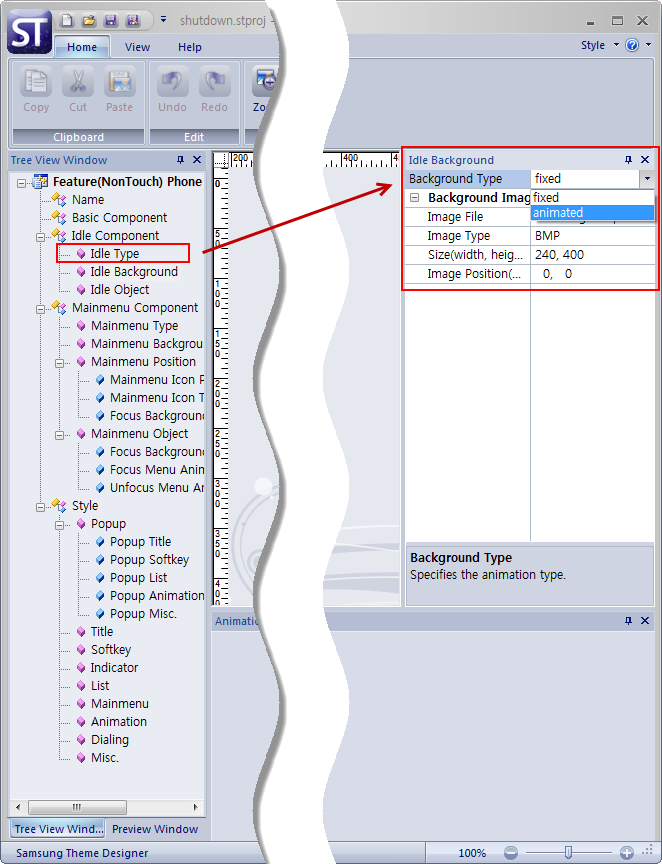Screen dimensions: 662x864
Task: Switch to the View ribbon tab
Action: tap(138, 47)
